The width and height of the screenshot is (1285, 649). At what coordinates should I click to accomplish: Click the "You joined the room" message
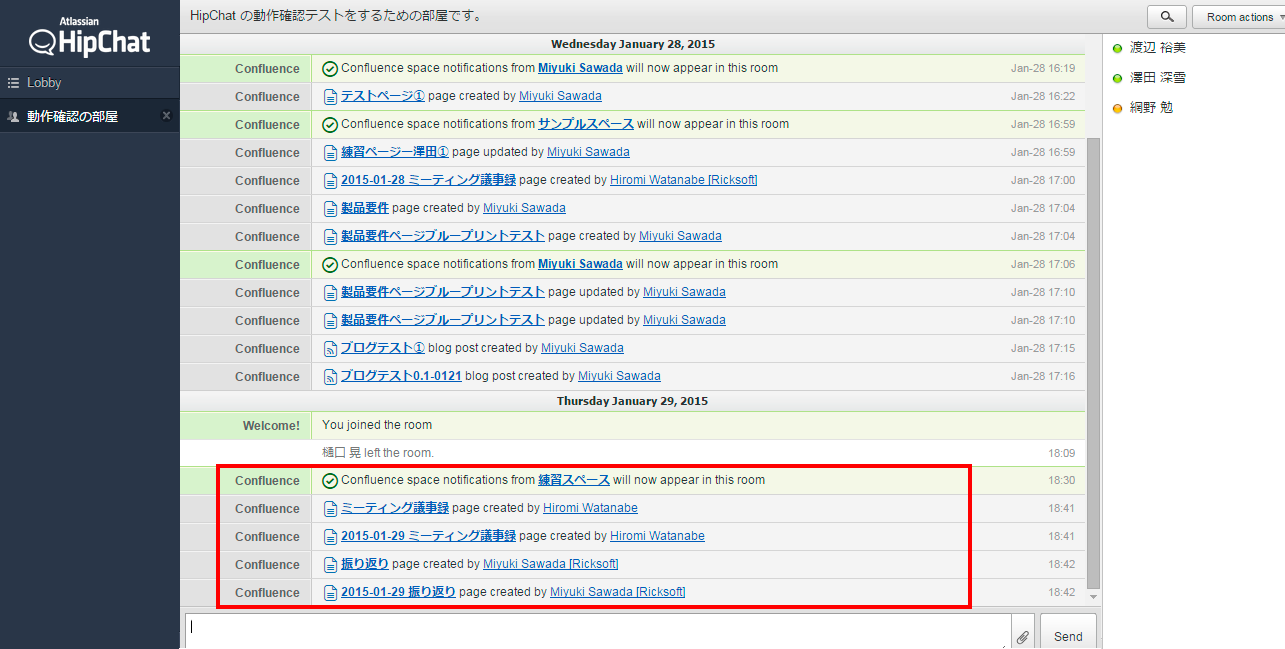pos(377,425)
